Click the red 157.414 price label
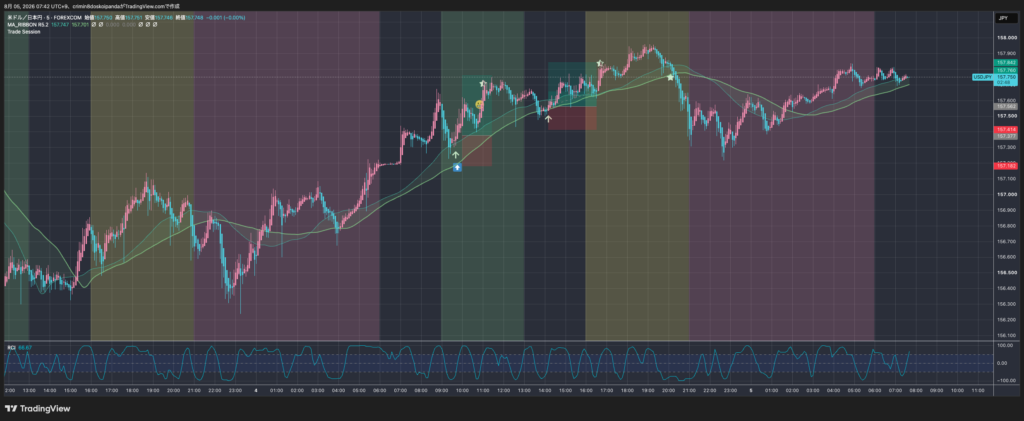 point(1004,130)
